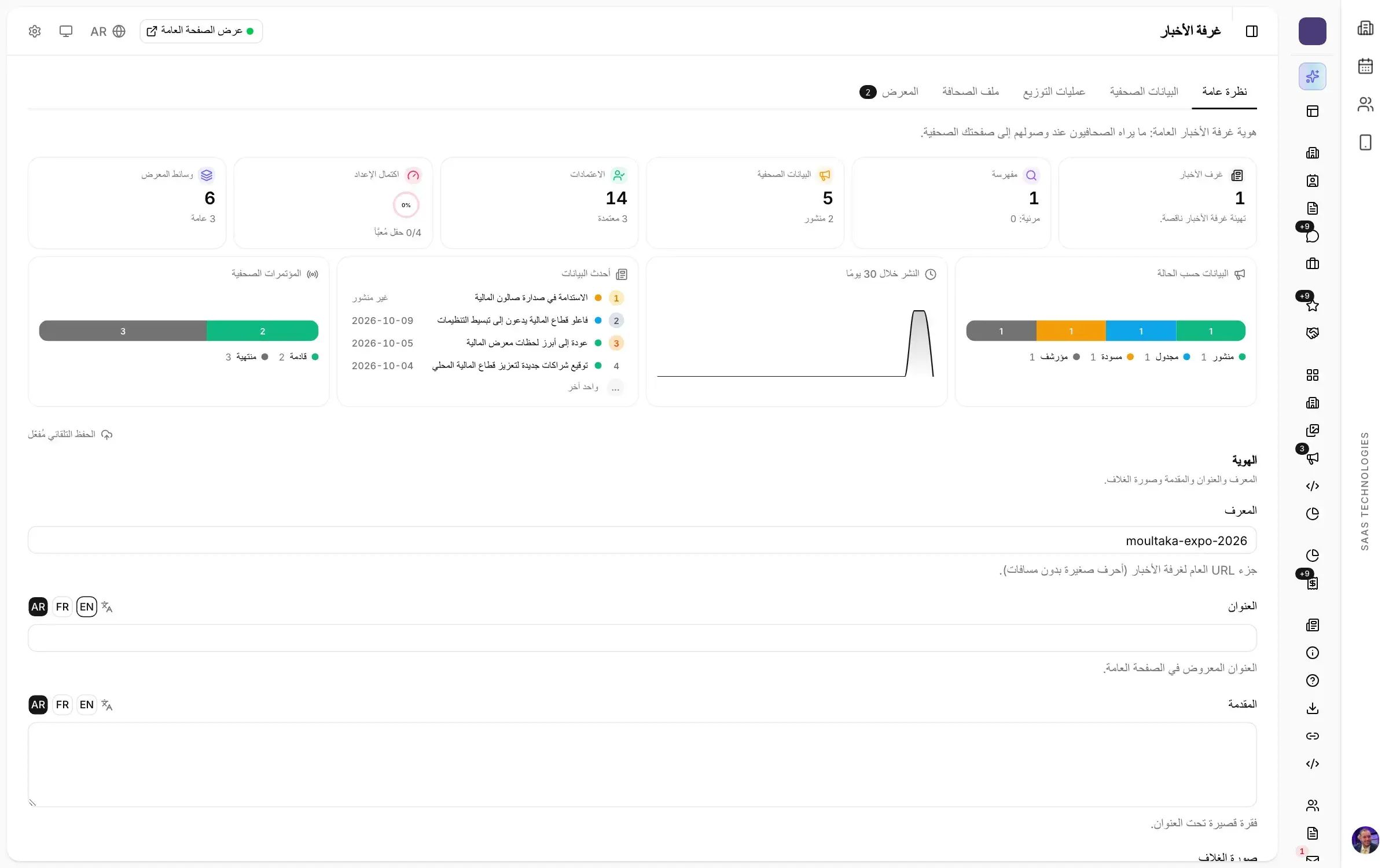Open the handshake partners sidebar icon
1389x868 pixels.
[1312, 333]
